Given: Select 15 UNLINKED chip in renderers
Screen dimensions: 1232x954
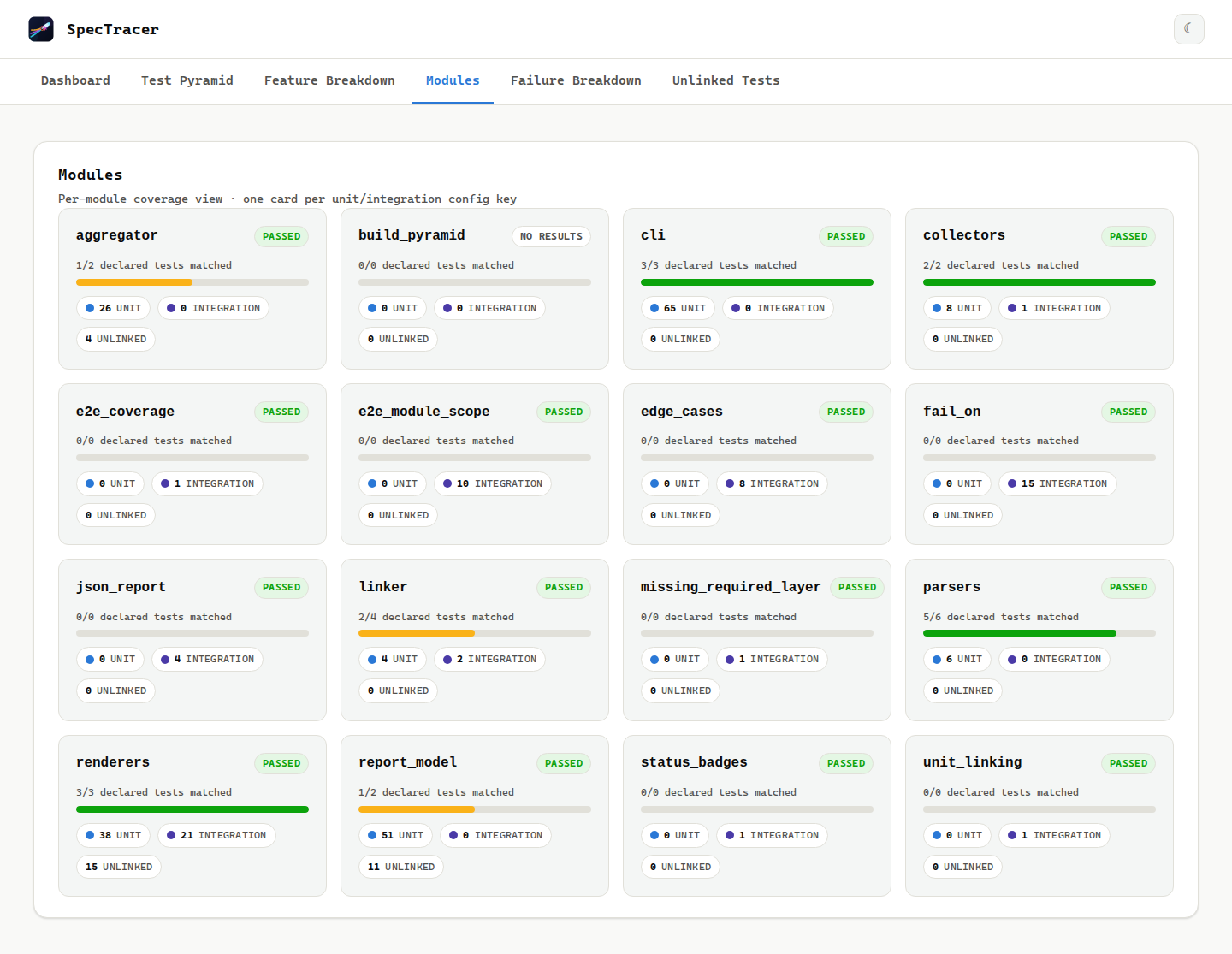Looking at the screenshot, I should pyautogui.click(x=119, y=867).
